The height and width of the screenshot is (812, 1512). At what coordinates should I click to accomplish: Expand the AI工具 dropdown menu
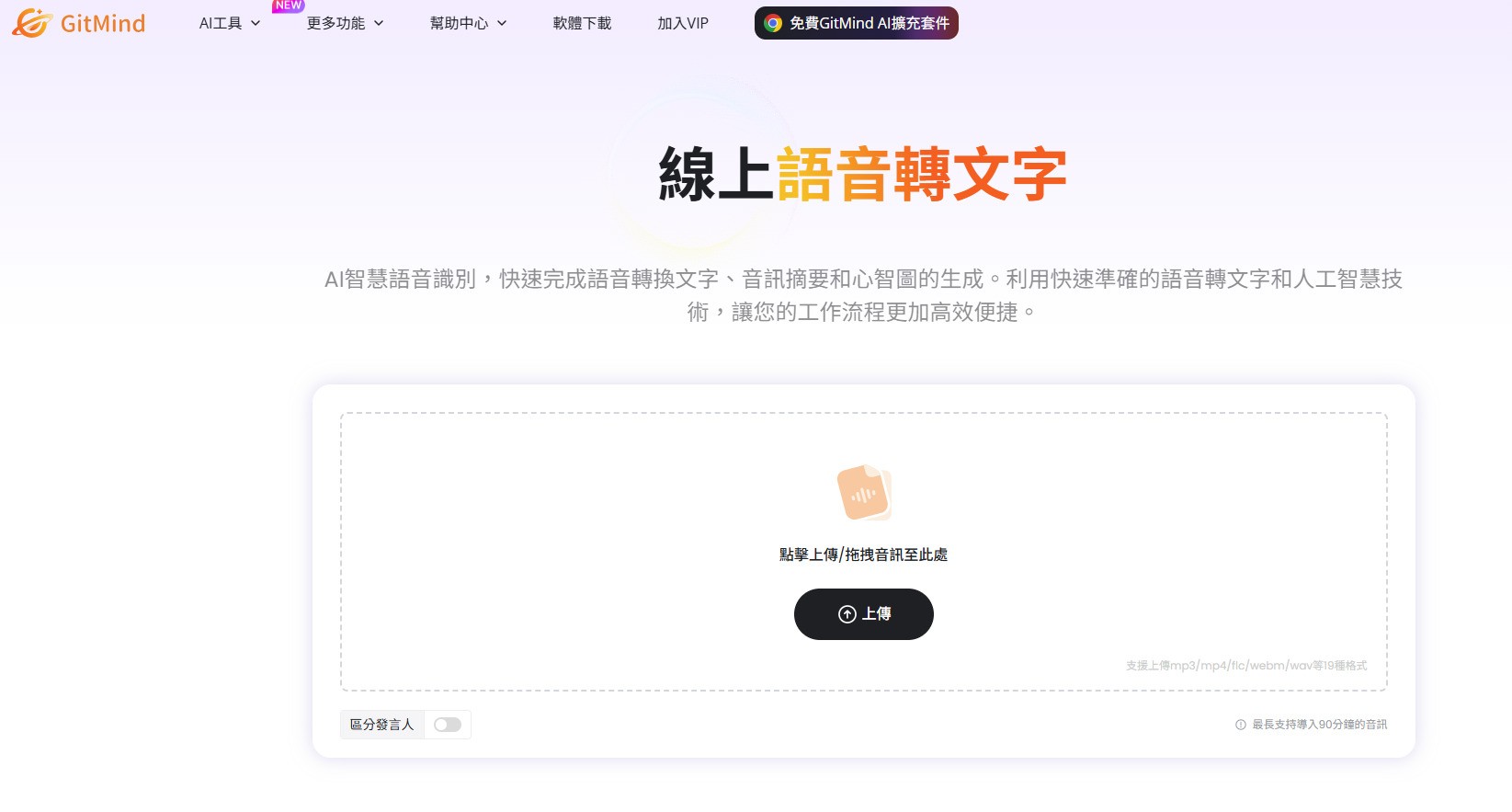tap(230, 23)
